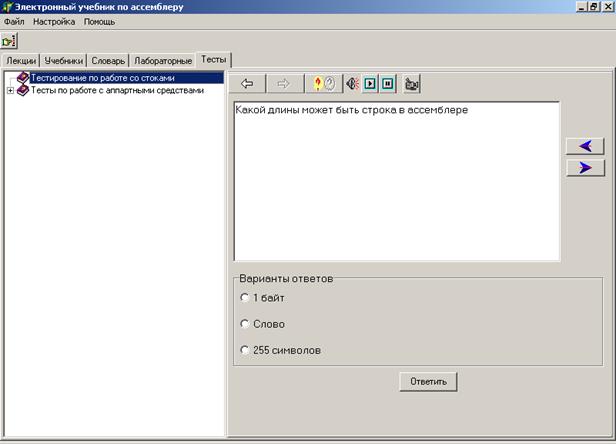This screenshot has width=616, height=444.
Task: Click the pause toolbar icon
Action: 388,83
